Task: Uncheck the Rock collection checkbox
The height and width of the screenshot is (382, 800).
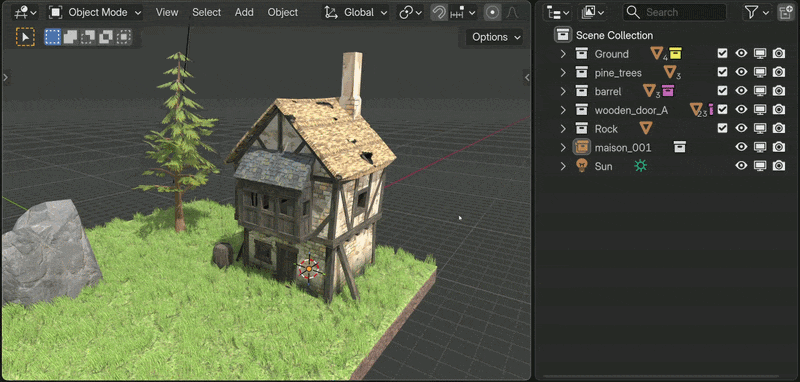Action: pyautogui.click(x=722, y=128)
